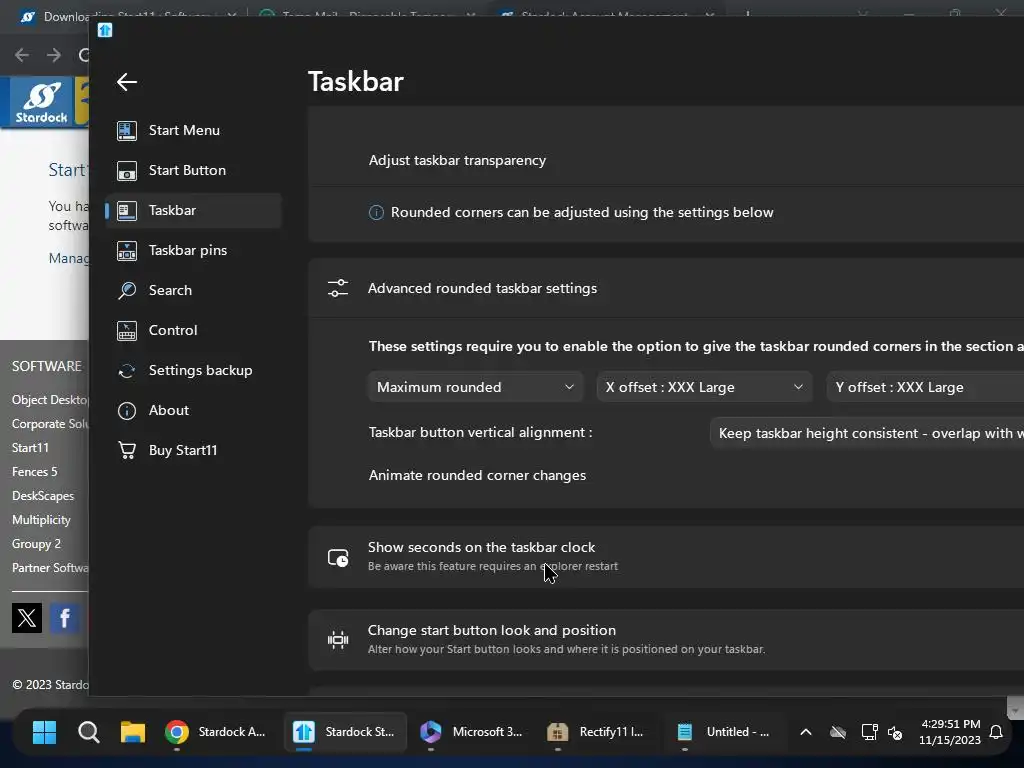This screenshot has height=768, width=1024.
Task: Click the Start11 app icon in title bar
Action: (105, 30)
